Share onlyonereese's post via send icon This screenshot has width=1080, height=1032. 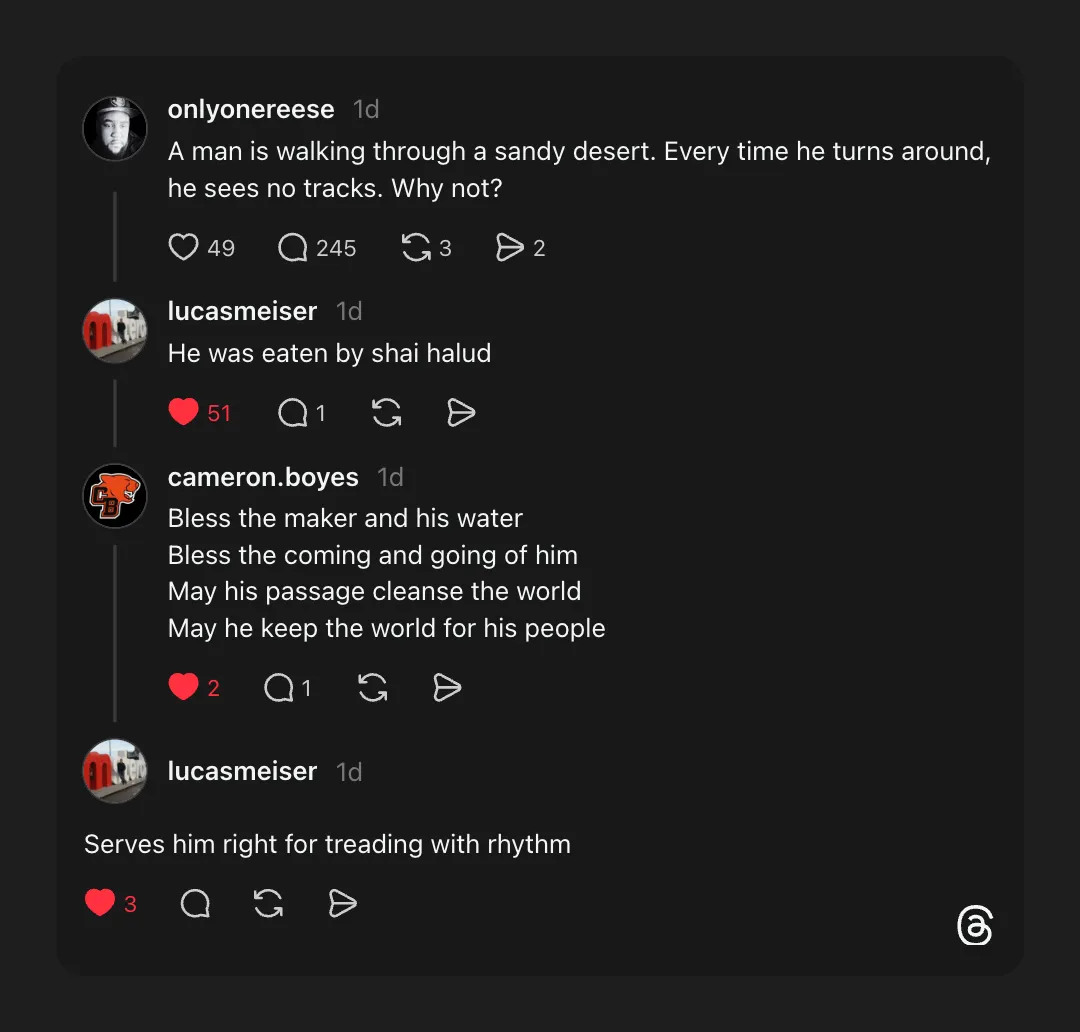click(x=510, y=248)
